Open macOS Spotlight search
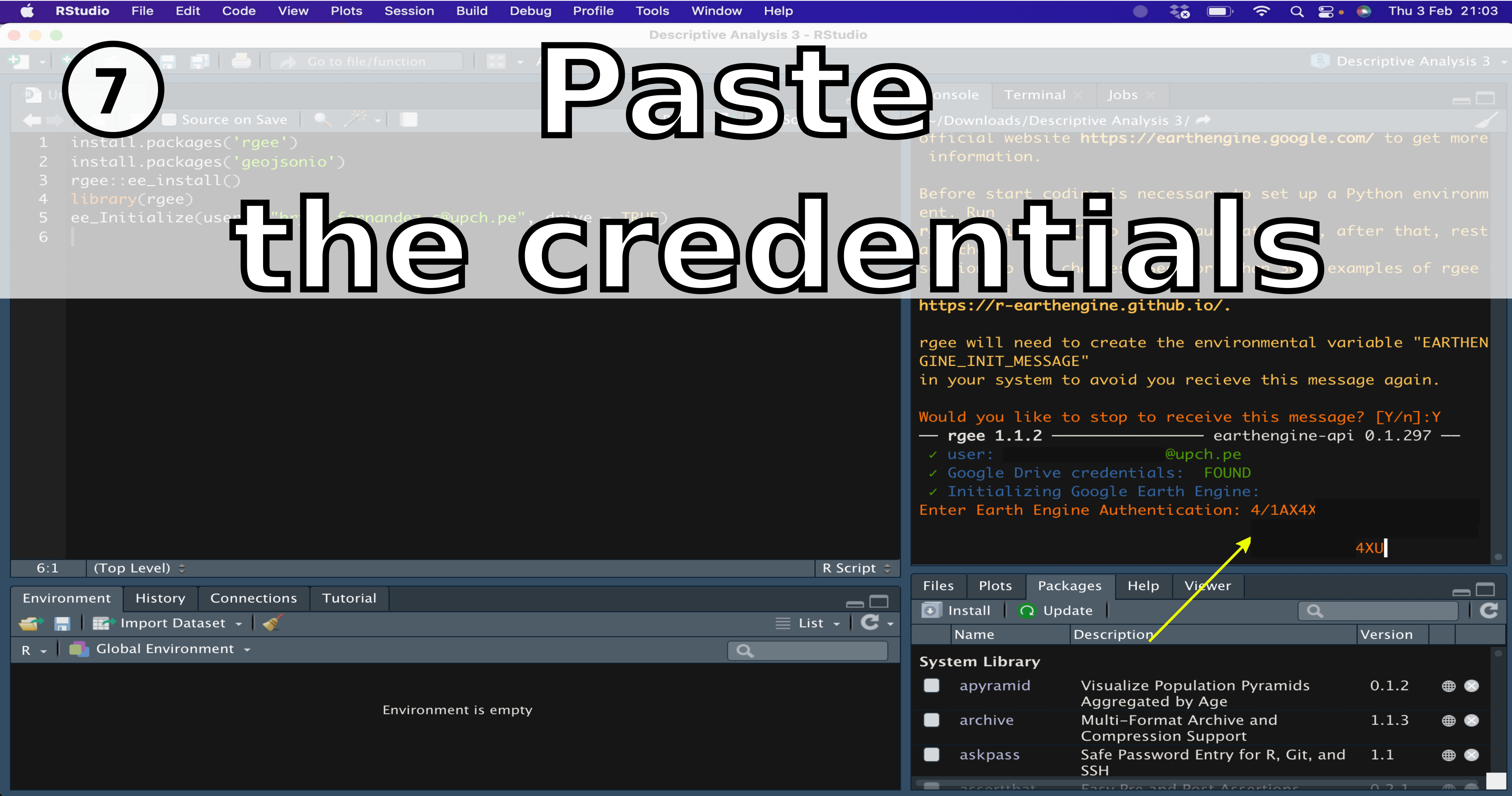This screenshot has height=796, width=1512. point(1297,11)
